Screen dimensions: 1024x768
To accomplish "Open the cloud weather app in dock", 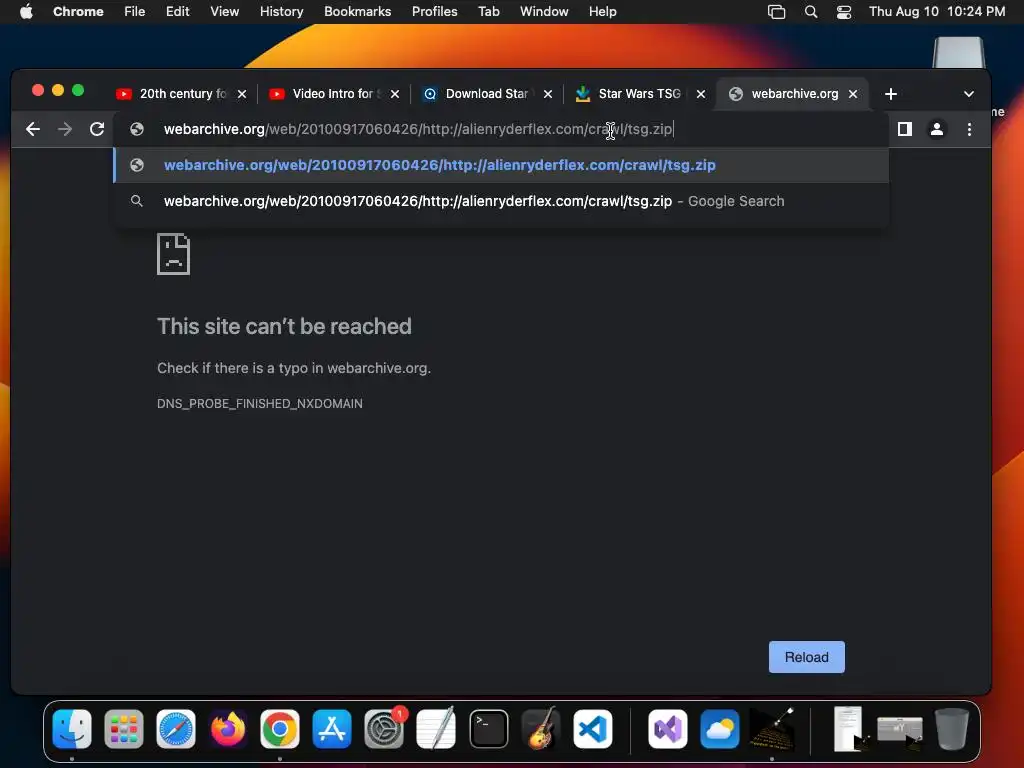I will click(720, 729).
